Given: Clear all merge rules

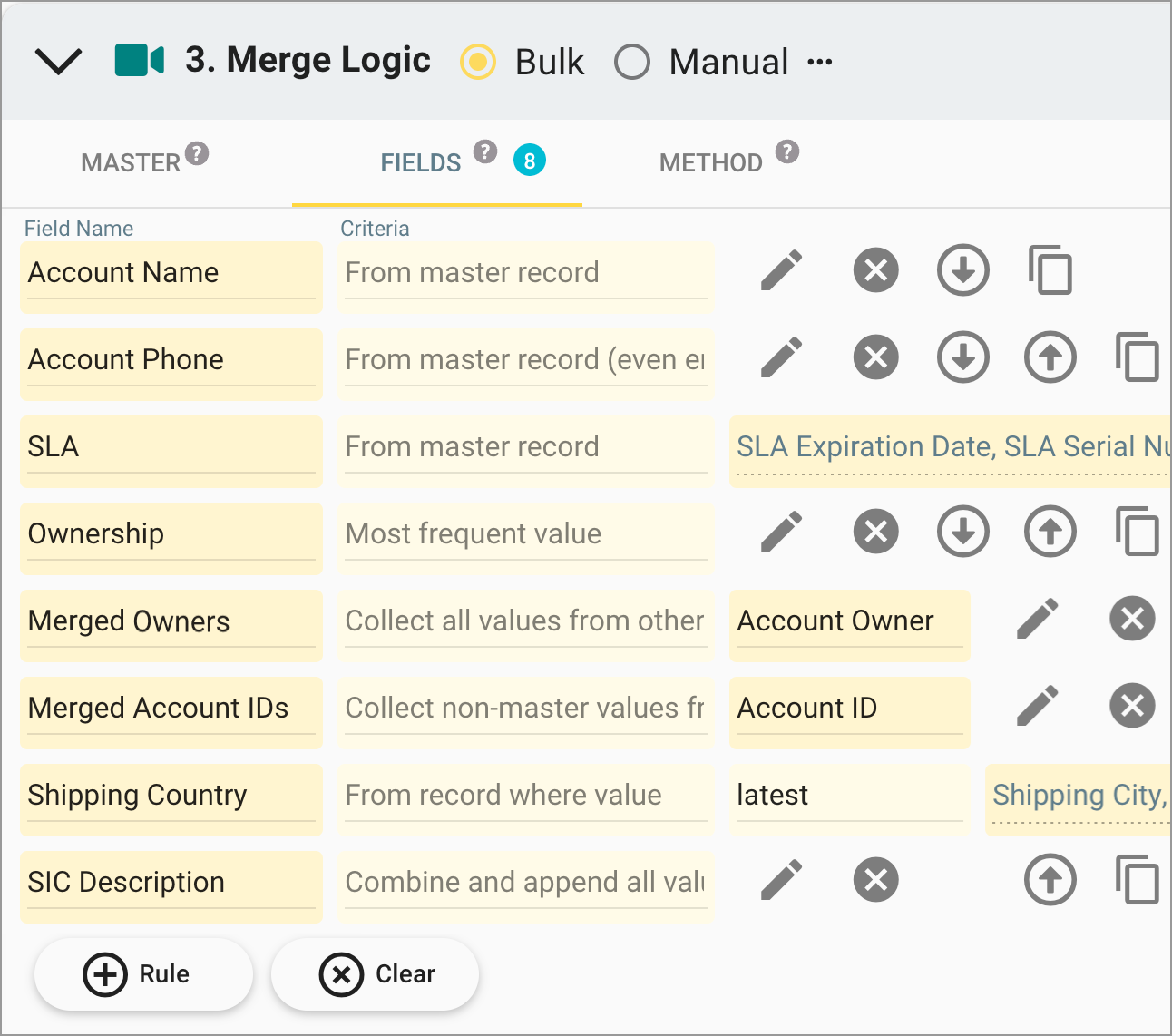Looking at the screenshot, I should (375, 973).
